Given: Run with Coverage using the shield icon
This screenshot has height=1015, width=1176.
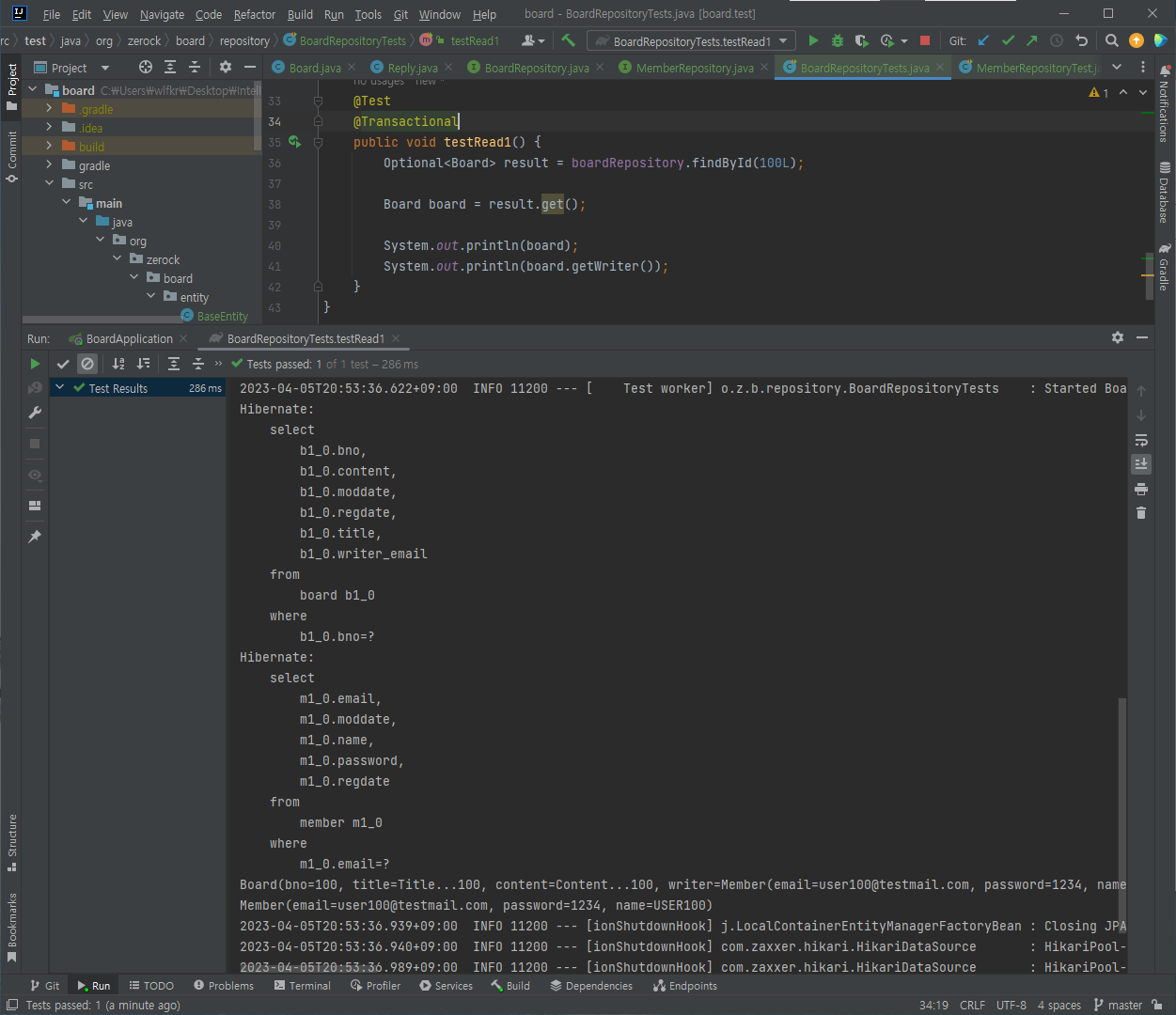Looking at the screenshot, I should tap(861, 40).
